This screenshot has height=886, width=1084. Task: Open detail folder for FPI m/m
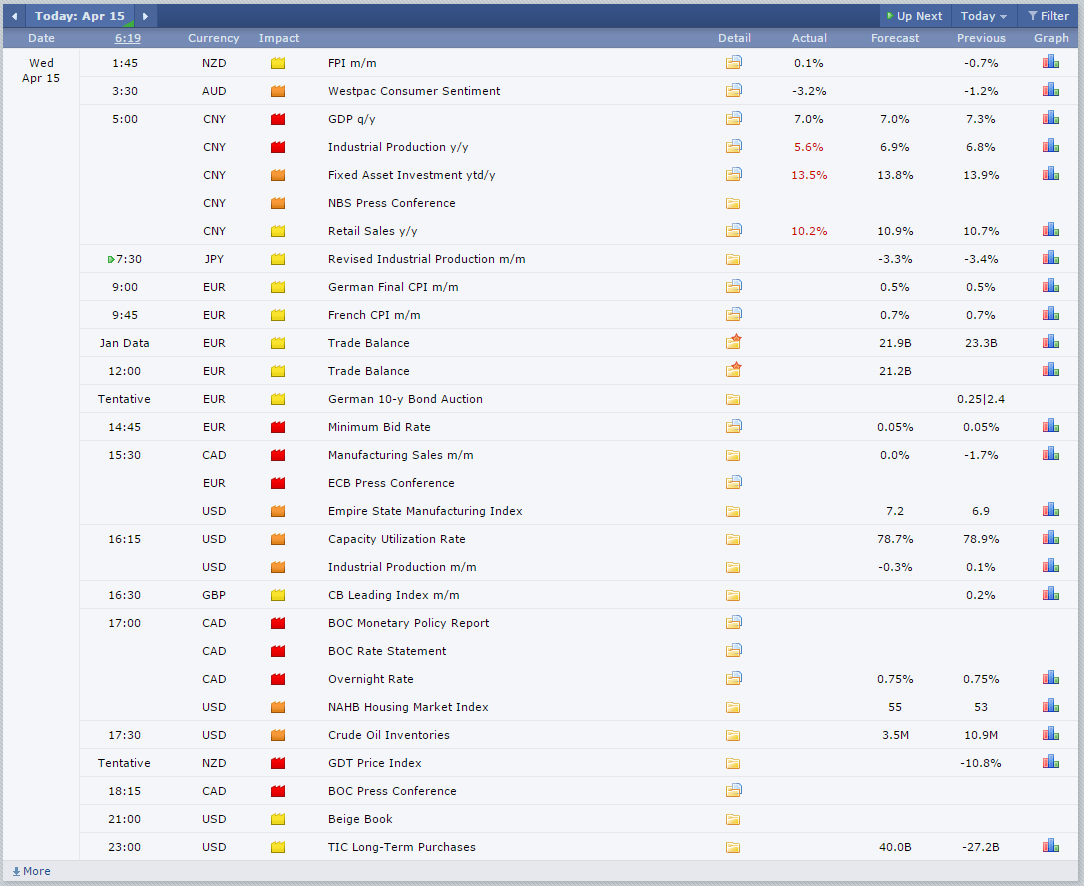click(733, 62)
